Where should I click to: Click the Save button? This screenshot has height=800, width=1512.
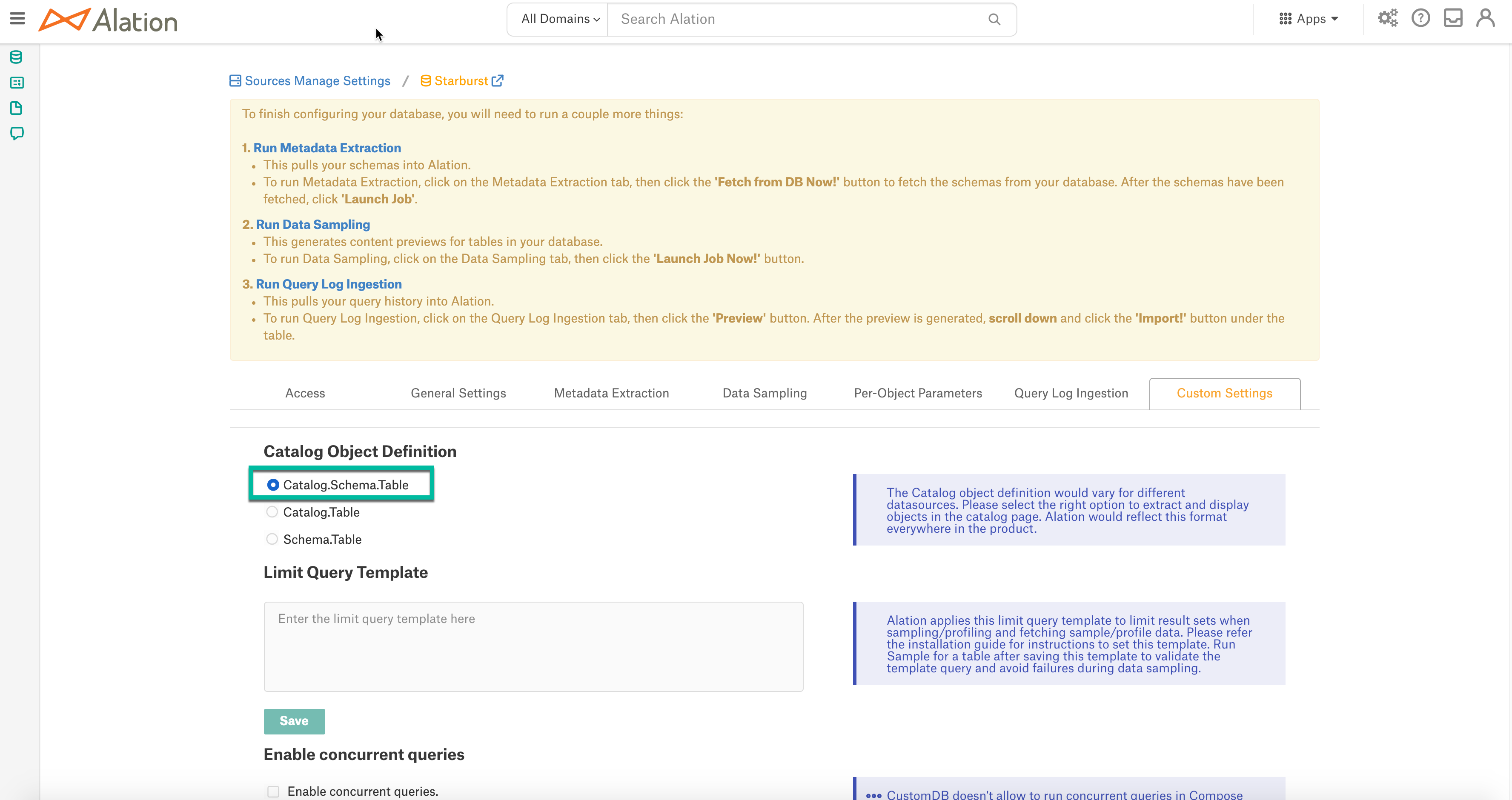(294, 721)
